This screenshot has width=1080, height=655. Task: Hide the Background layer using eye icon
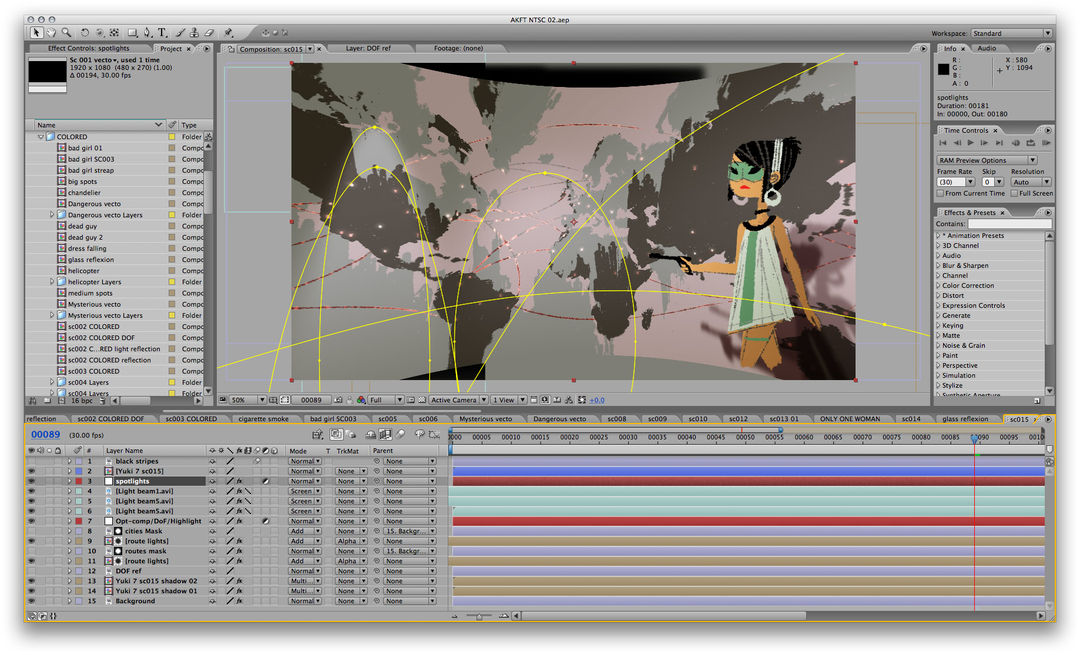30,601
